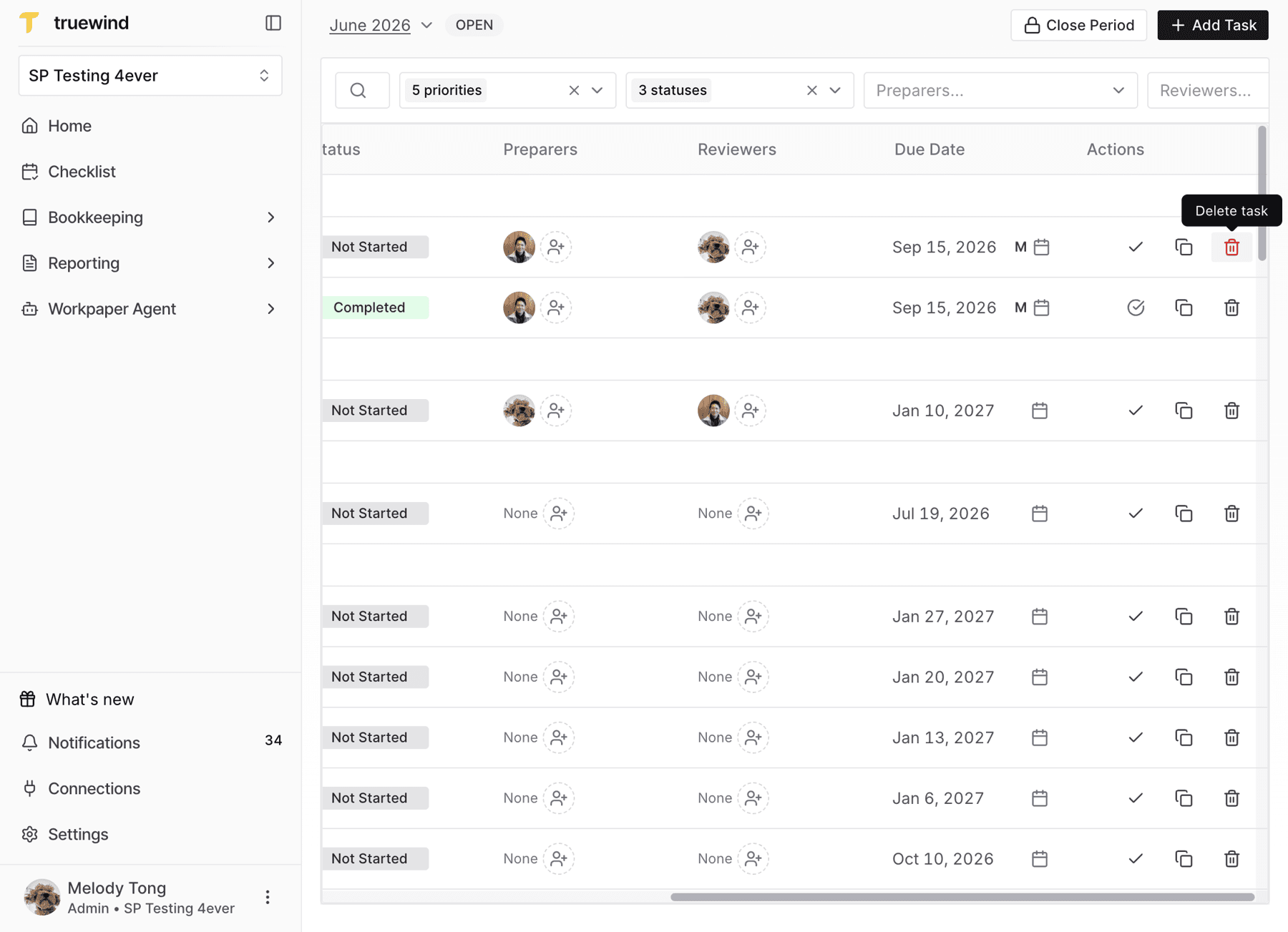The image size is (1288, 932).
Task: Click the search magnifier icon
Action: 358,90
